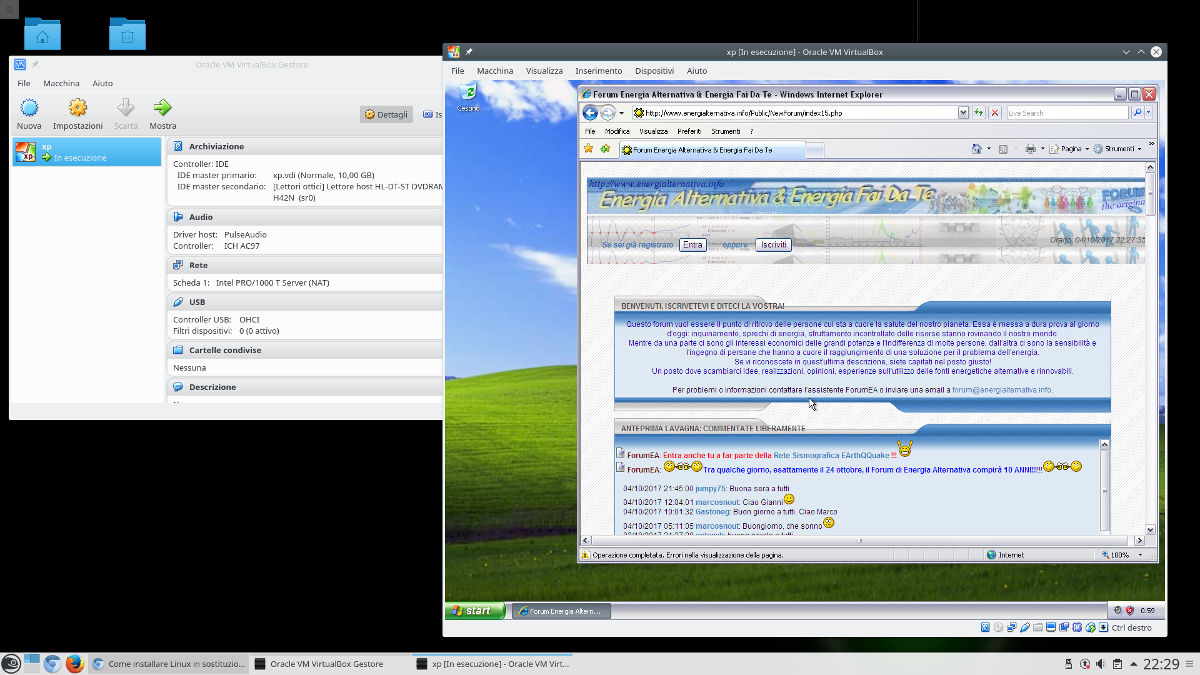This screenshot has width=1200, height=675.
Task: Click the Forum Energia XP taskbar button
Action: coord(561,610)
